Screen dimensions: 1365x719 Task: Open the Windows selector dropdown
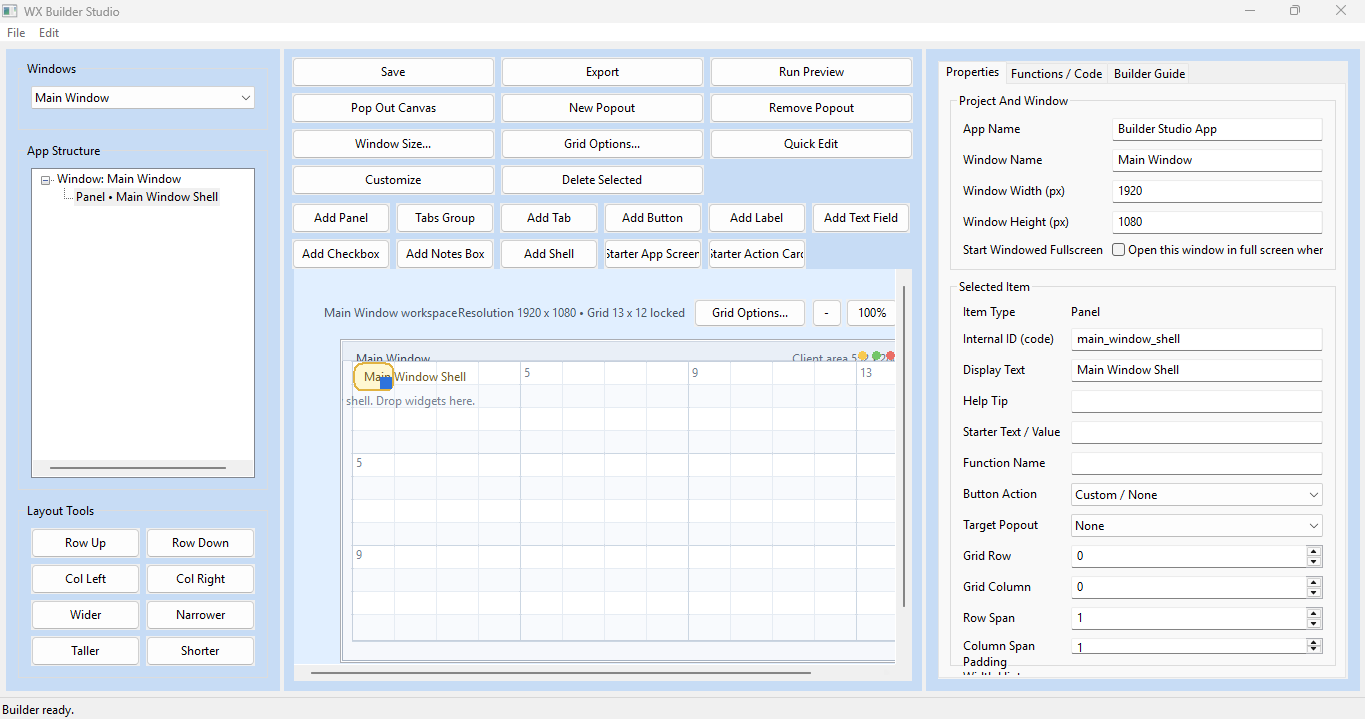tap(143, 98)
